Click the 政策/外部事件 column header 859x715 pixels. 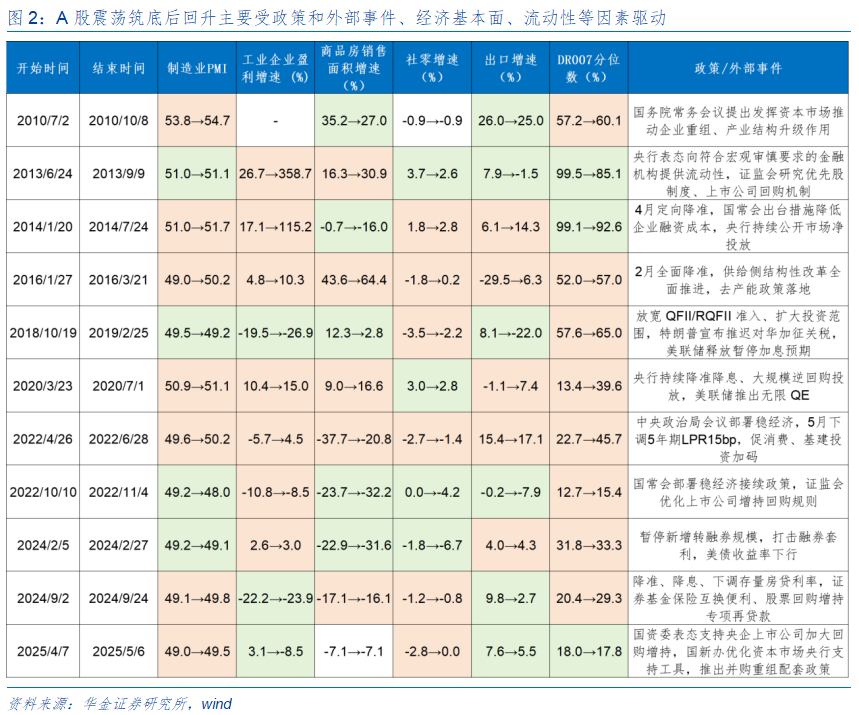(738, 68)
